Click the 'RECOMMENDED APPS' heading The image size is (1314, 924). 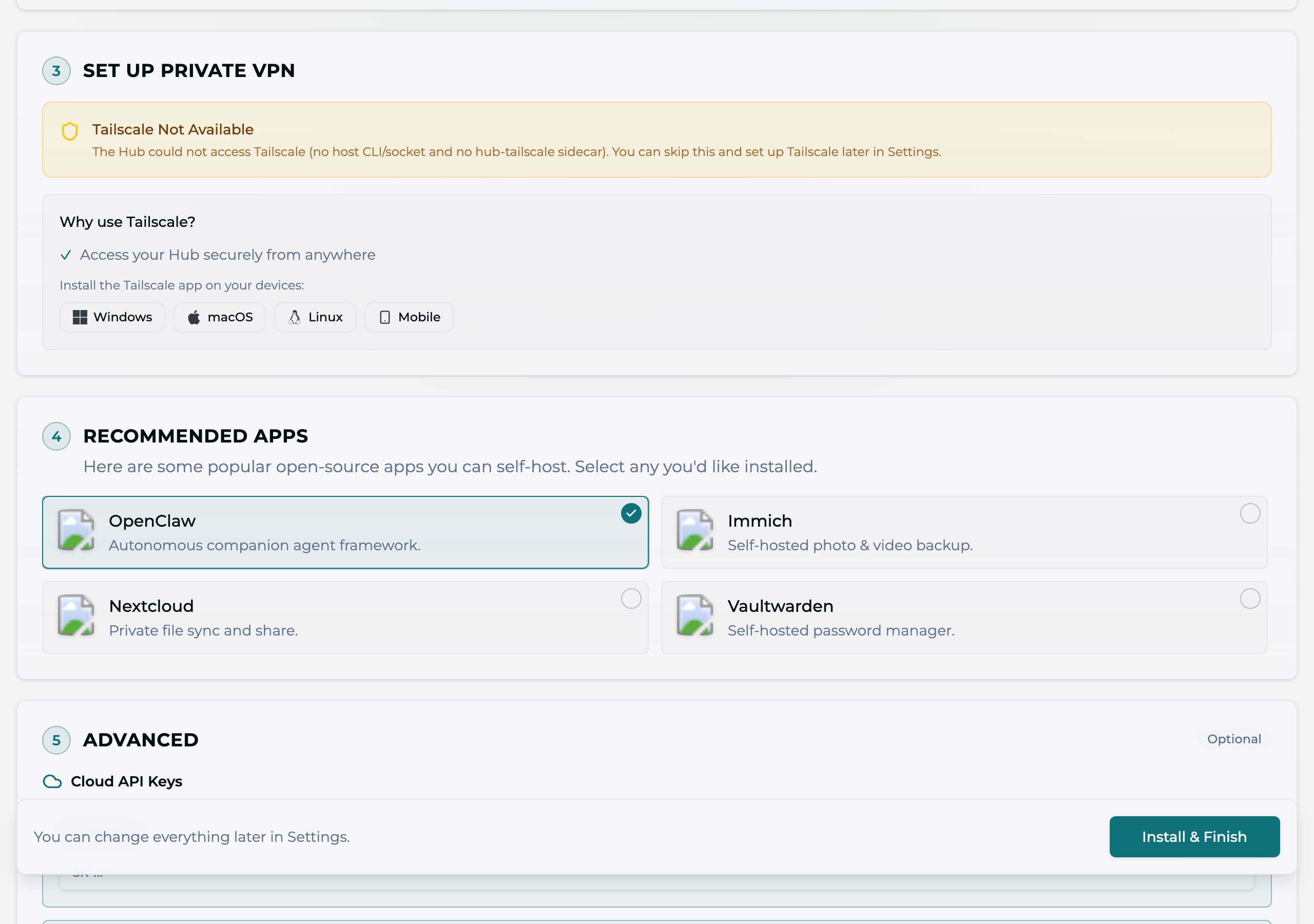pyautogui.click(x=196, y=436)
